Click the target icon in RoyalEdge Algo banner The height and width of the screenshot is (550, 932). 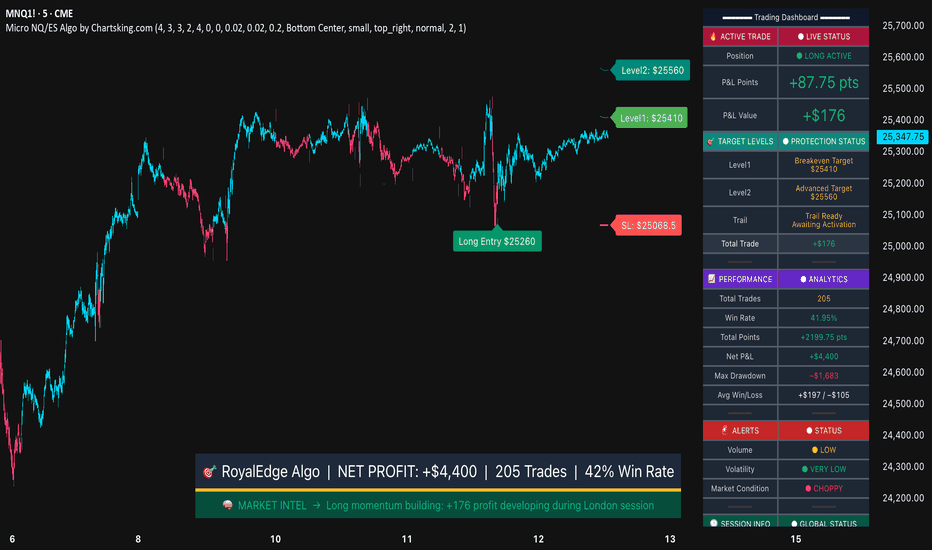coord(209,472)
